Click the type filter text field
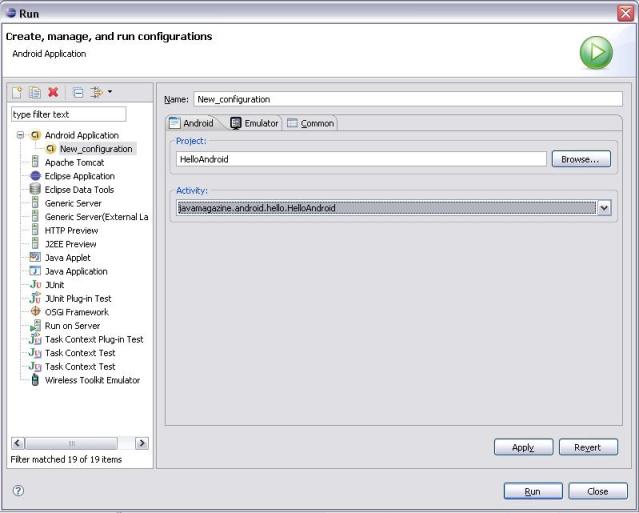Image resolution: width=639 pixels, height=513 pixels. [68, 115]
